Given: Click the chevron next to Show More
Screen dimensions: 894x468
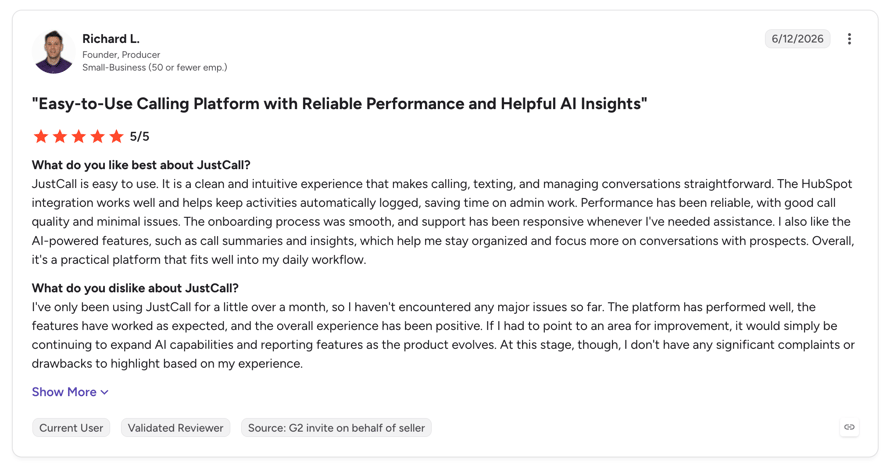Looking at the screenshot, I should (104, 392).
